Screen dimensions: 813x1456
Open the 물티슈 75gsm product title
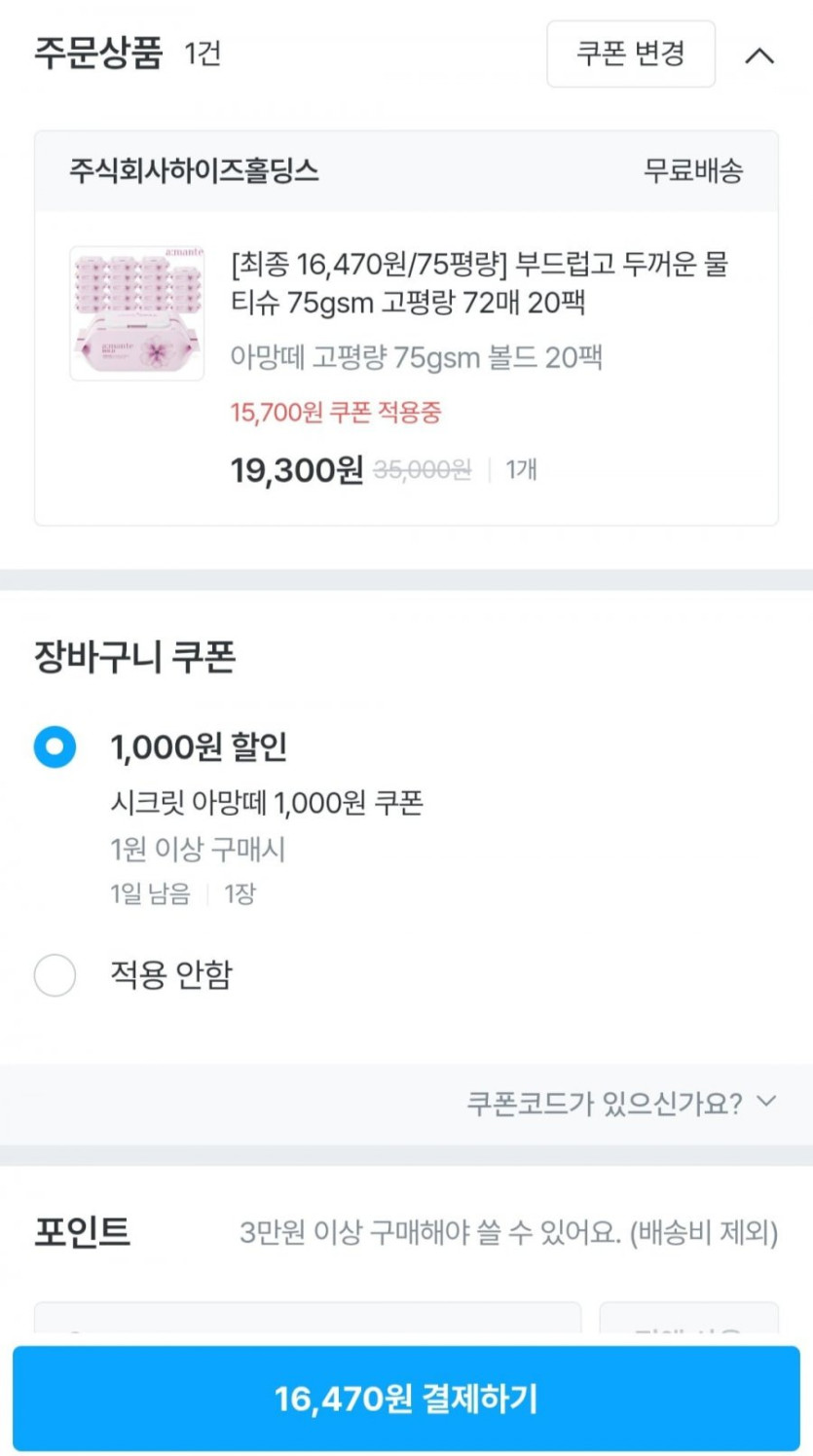[x=479, y=283]
